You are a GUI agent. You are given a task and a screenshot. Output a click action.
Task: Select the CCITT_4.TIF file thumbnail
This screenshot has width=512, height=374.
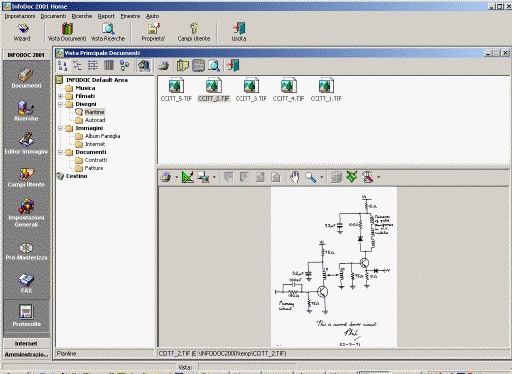[x=289, y=89]
